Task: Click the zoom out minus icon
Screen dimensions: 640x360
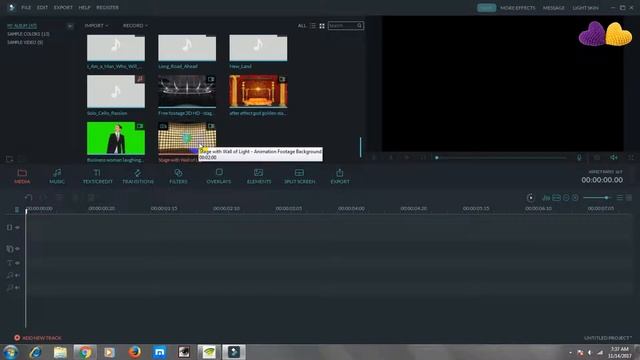Action: (566, 198)
